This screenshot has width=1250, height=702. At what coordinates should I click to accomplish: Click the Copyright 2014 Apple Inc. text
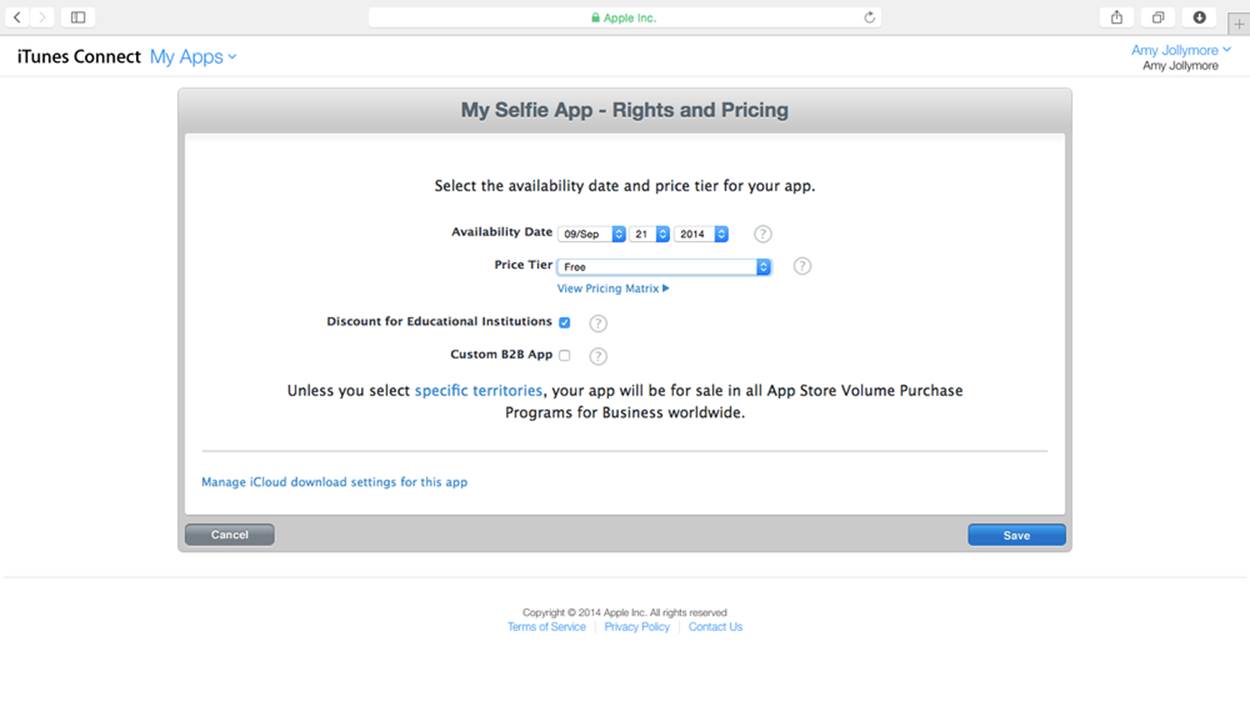624,613
